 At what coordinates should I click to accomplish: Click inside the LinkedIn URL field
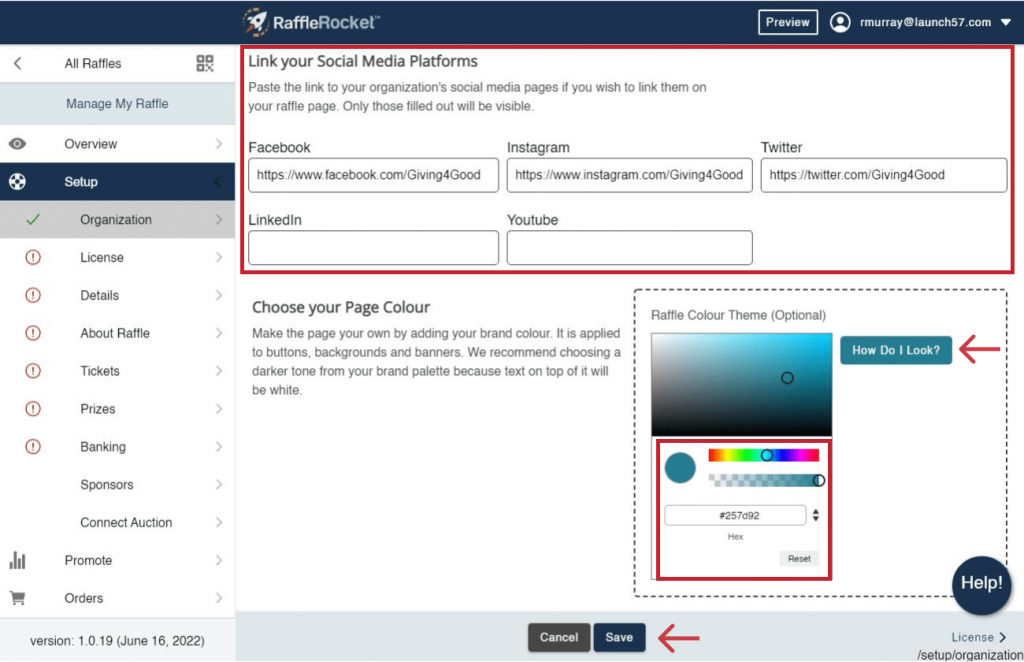[x=373, y=247]
